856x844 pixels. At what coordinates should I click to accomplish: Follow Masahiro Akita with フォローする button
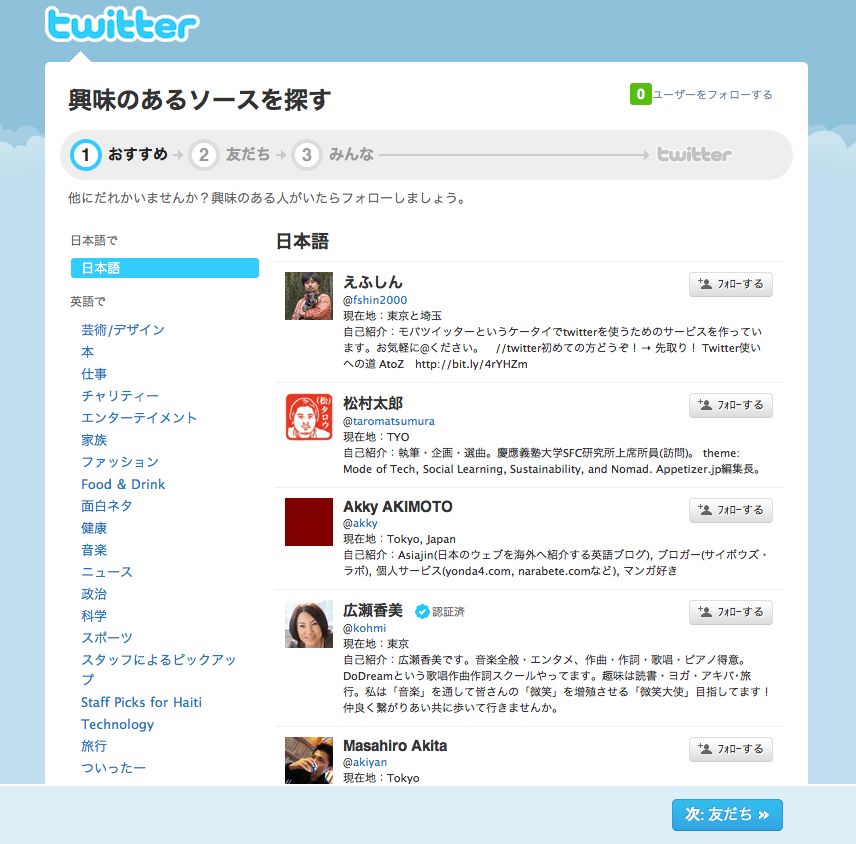click(730, 749)
